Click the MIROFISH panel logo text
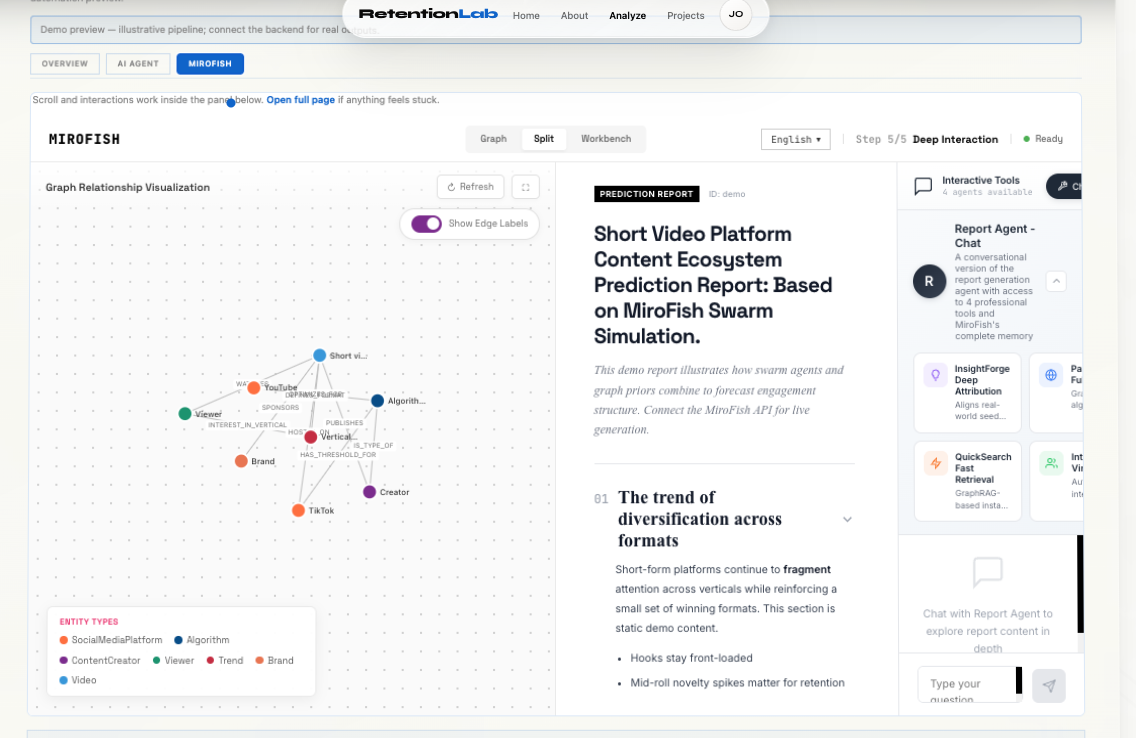Image resolution: width=1136 pixels, height=738 pixels. click(84, 139)
